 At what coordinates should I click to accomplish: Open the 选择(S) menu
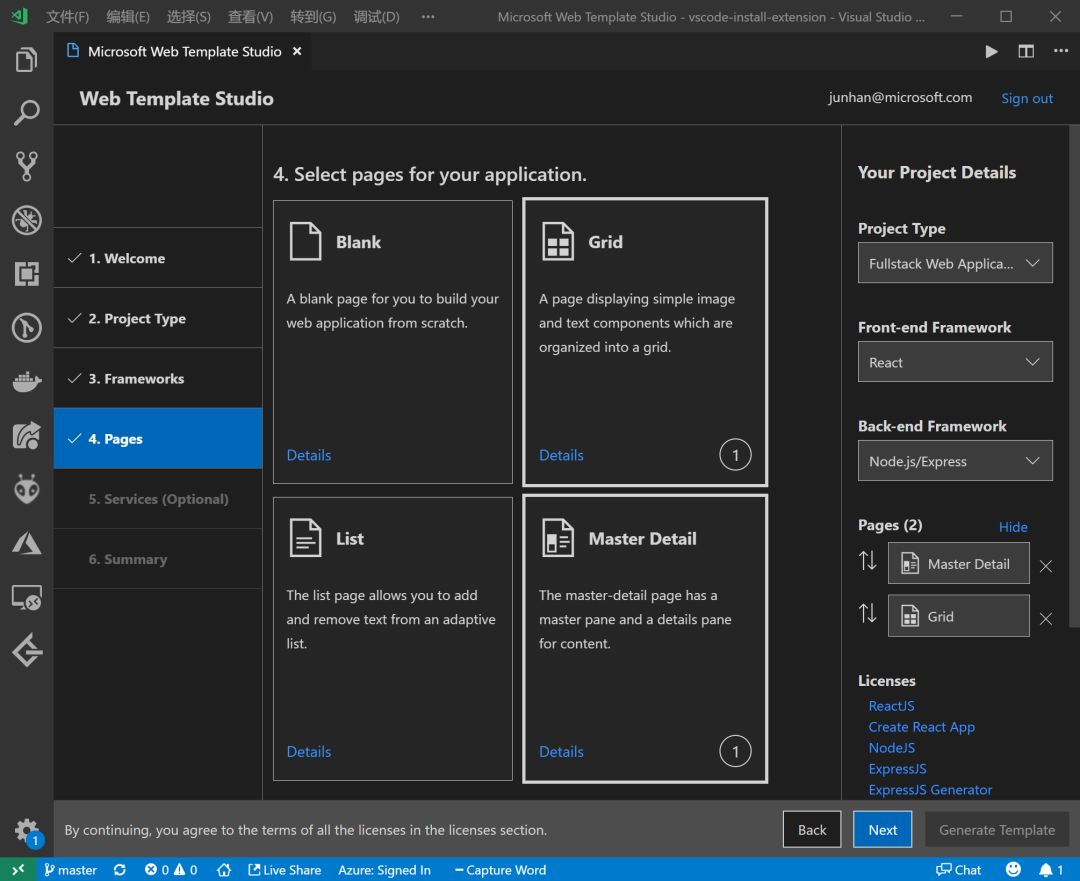189,17
